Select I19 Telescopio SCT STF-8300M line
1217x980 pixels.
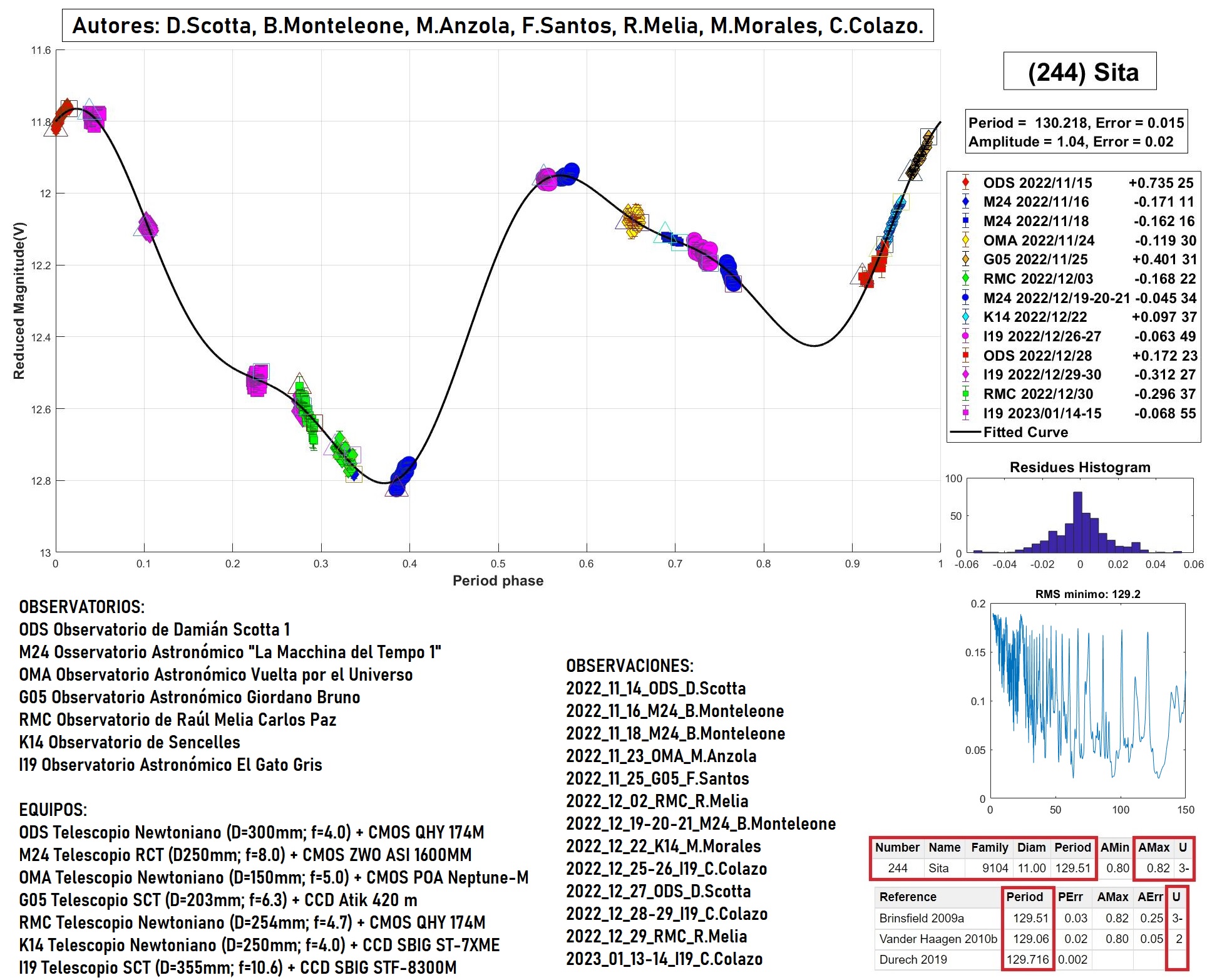238,967
